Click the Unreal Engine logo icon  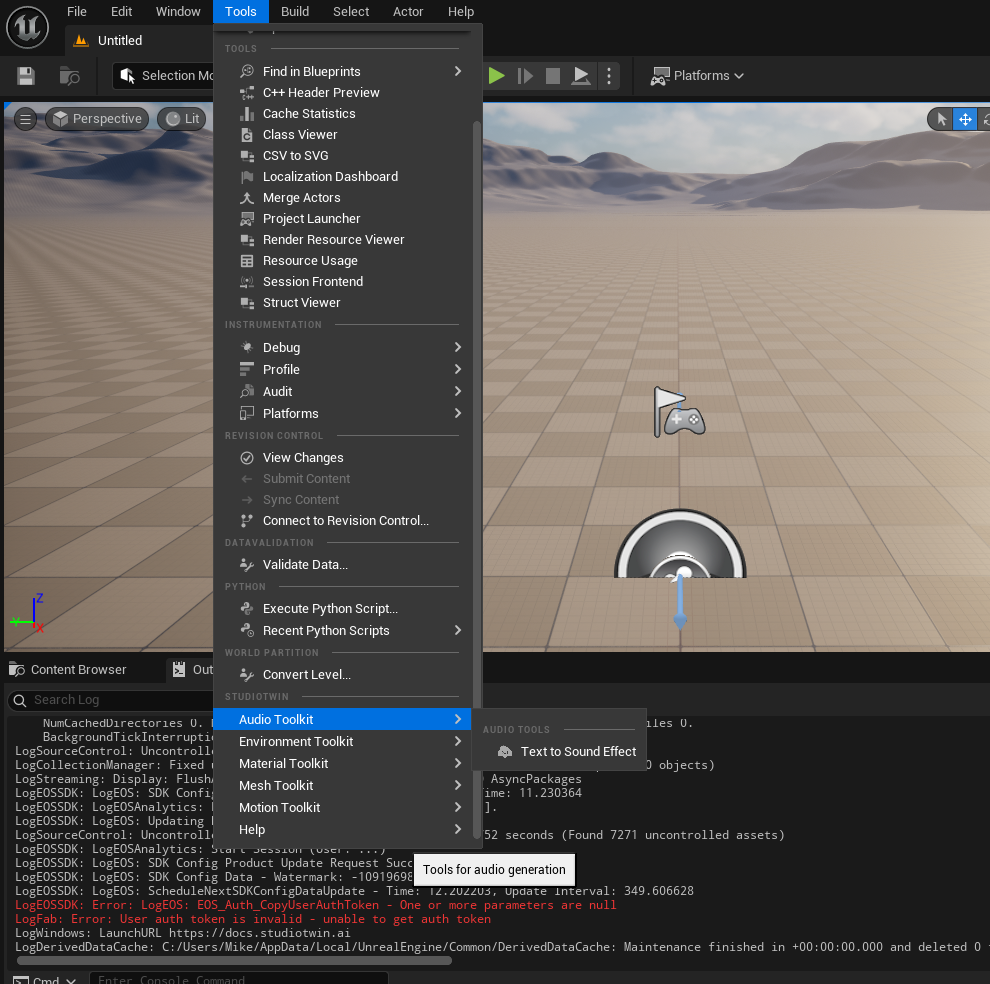click(27, 27)
